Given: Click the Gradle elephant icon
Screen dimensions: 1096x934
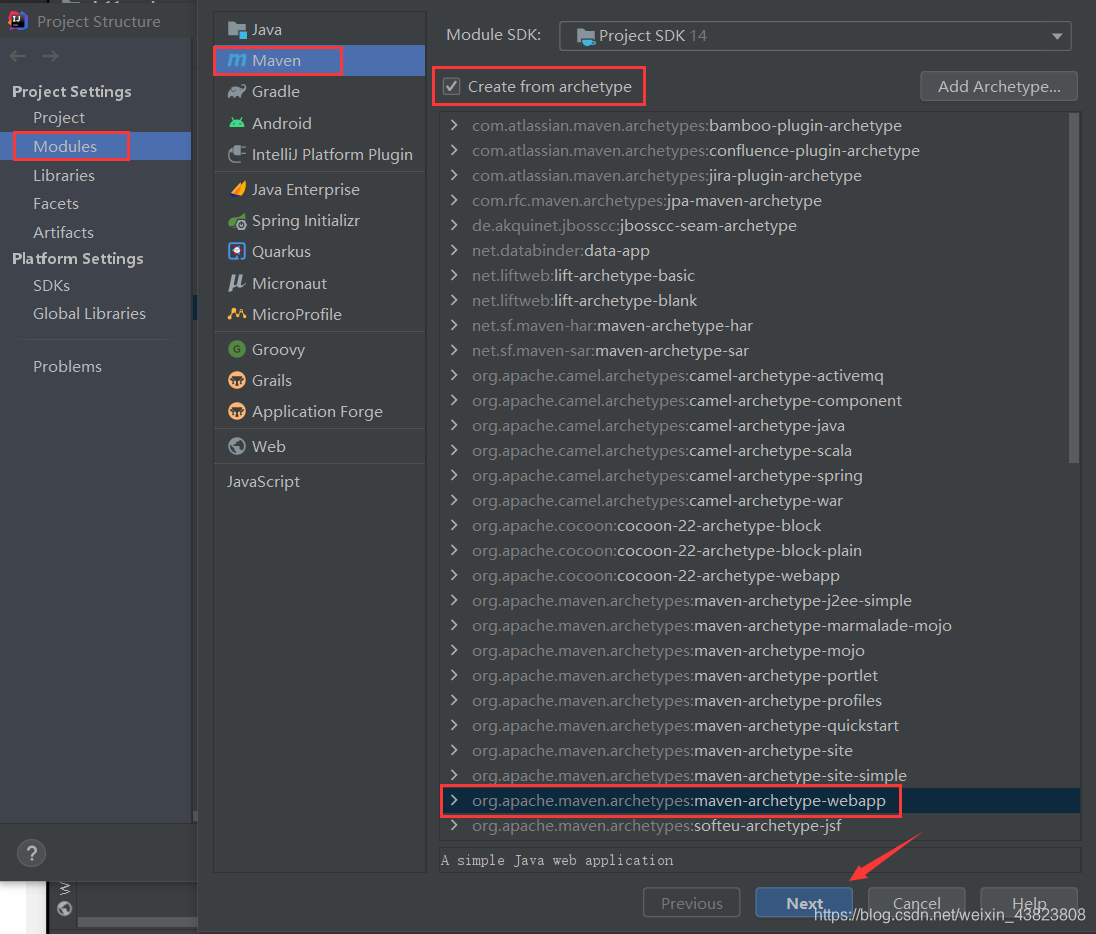Looking at the screenshot, I should pyautogui.click(x=237, y=92).
